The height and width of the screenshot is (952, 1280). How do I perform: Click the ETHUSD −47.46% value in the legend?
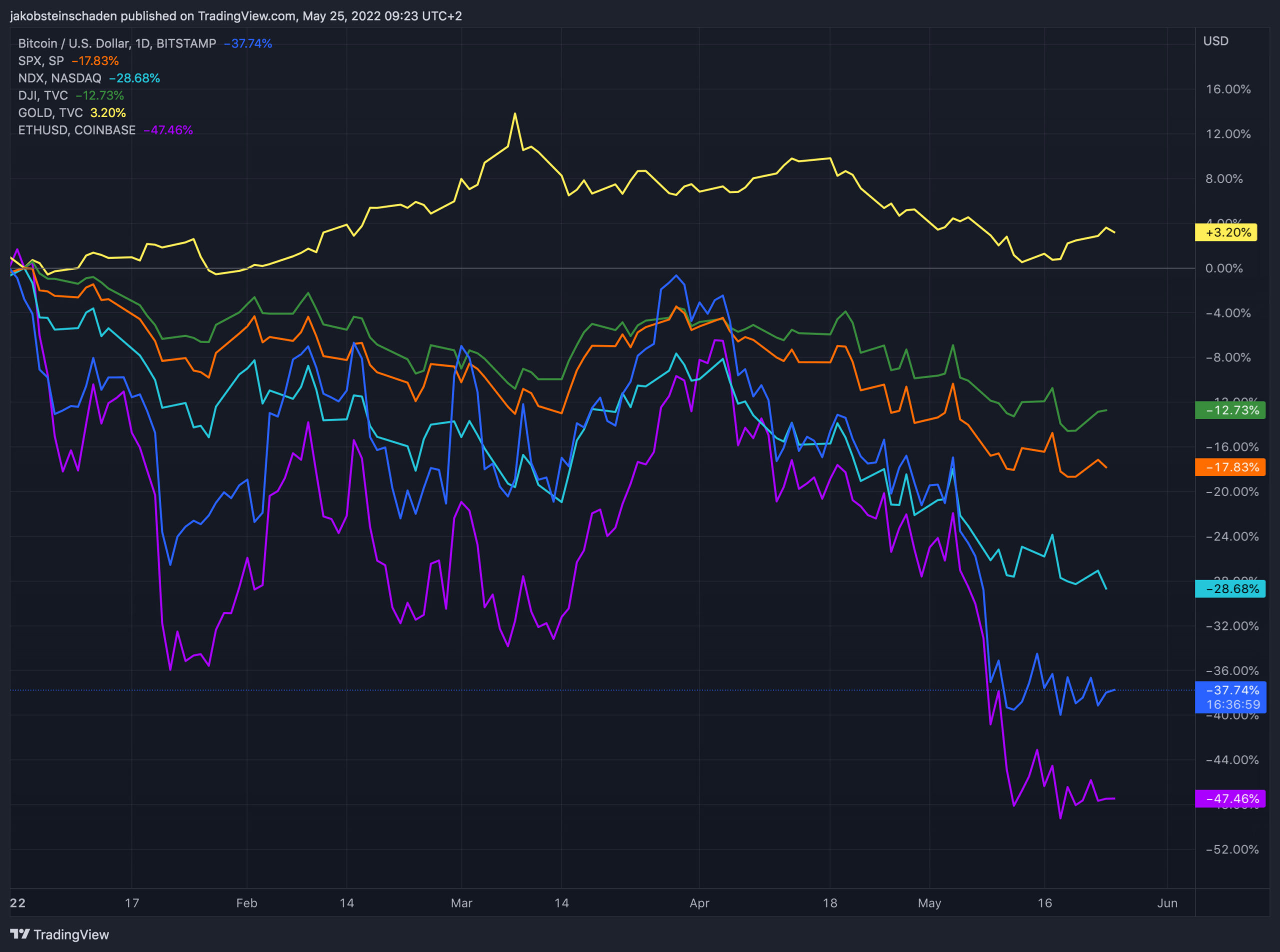[167, 129]
